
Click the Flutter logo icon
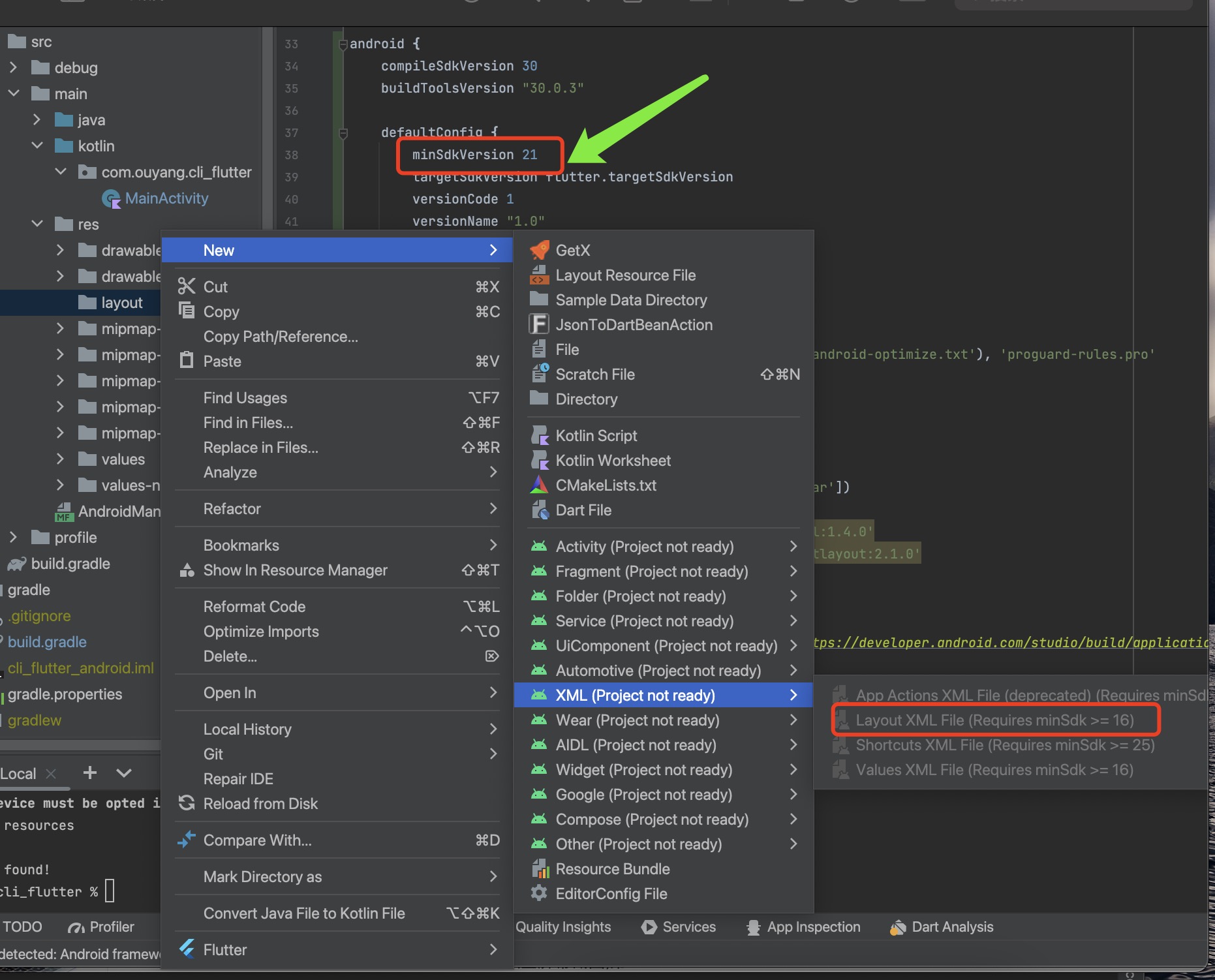pyautogui.click(x=187, y=949)
